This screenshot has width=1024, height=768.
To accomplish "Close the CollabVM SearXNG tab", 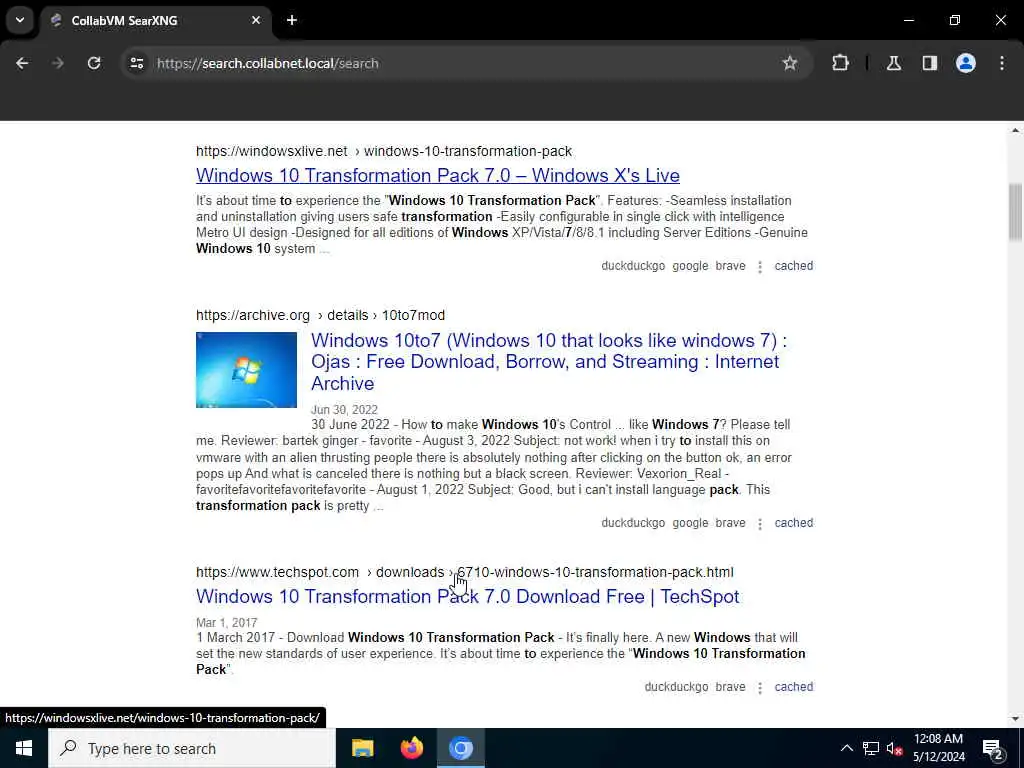I will tap(256, 20).
